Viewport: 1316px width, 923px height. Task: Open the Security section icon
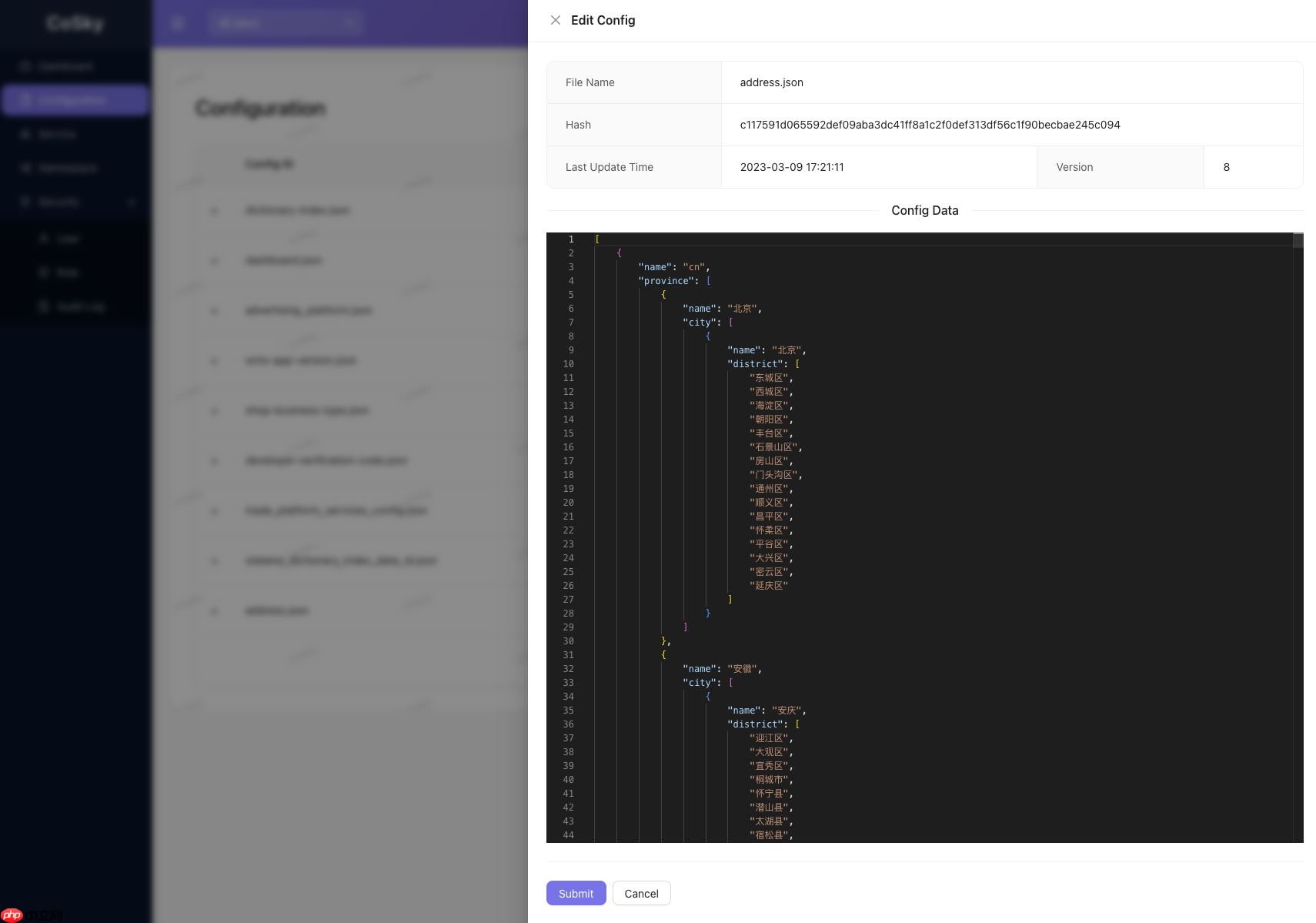pos(25,201)
